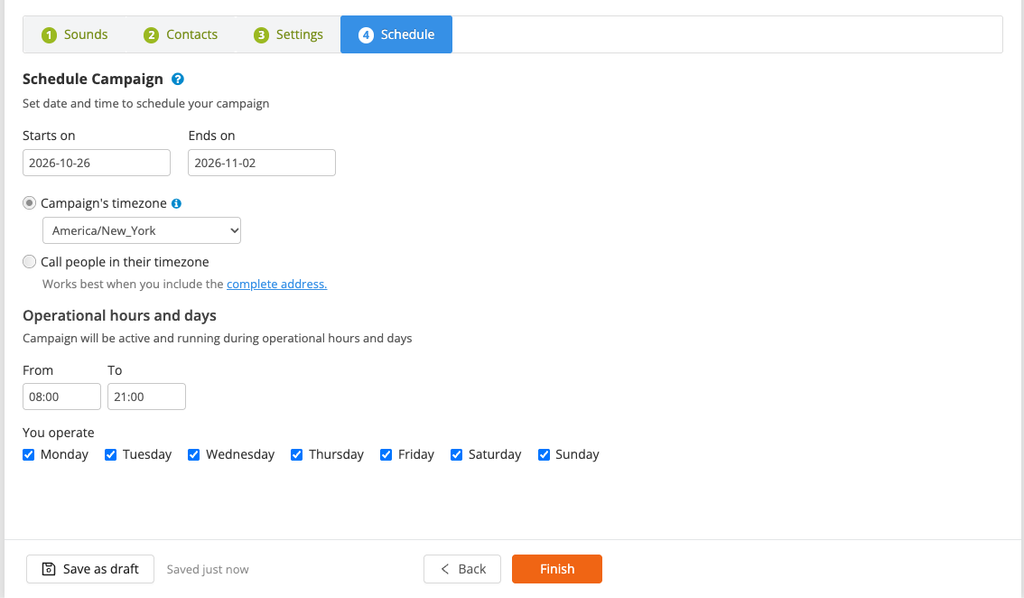Viewport: 1024px width, 598px height.
Task: Go to the Settings step tab
Action: click(288, 35)
